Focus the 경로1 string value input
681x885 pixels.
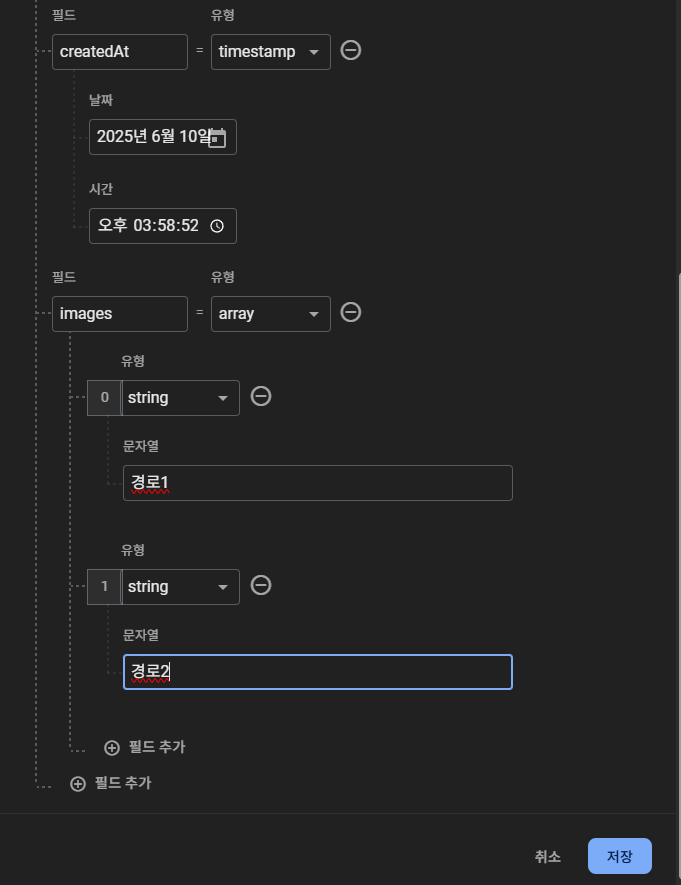(x=318, y=483)
